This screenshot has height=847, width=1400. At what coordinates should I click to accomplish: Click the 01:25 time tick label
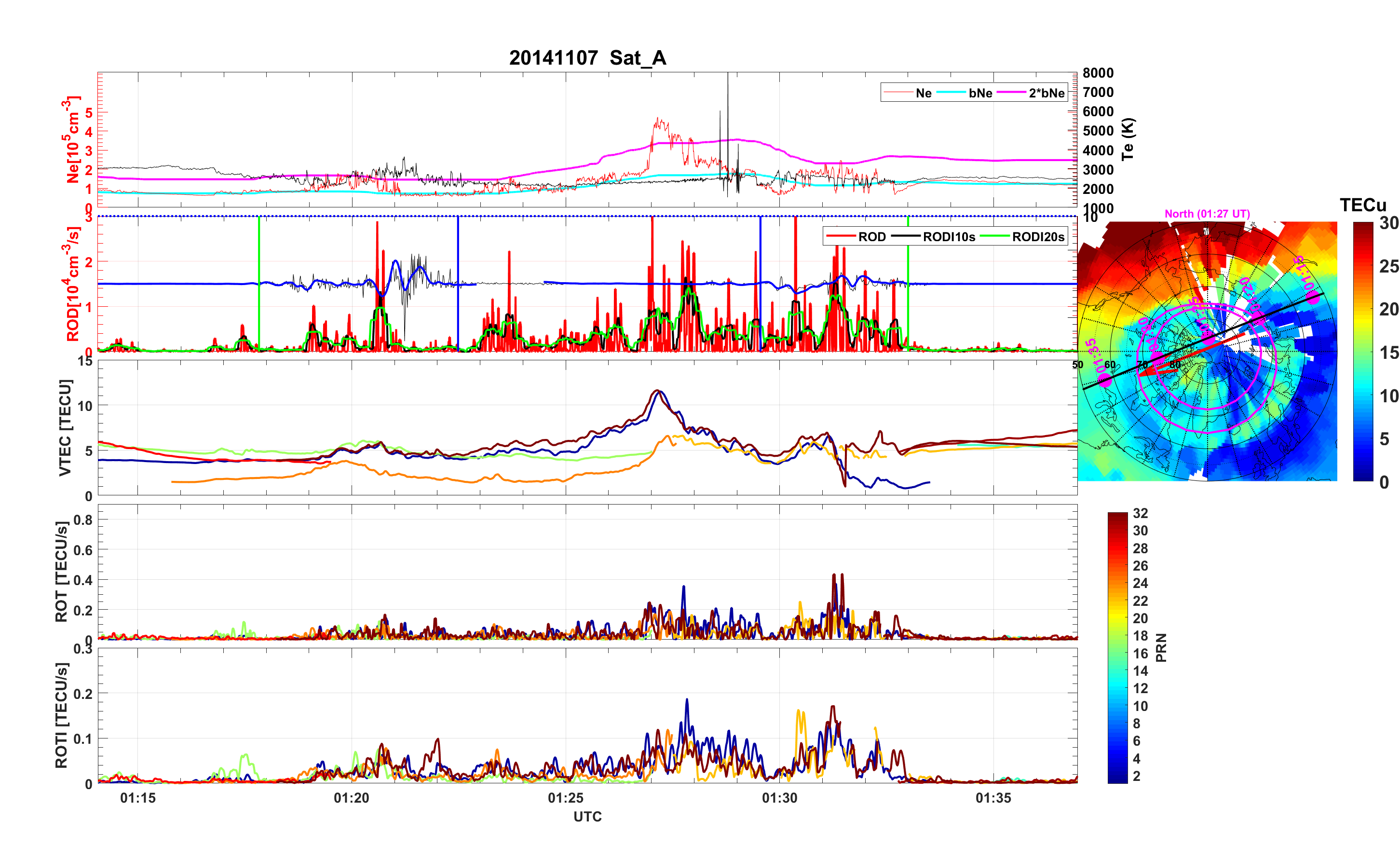(x=565, y=797)
